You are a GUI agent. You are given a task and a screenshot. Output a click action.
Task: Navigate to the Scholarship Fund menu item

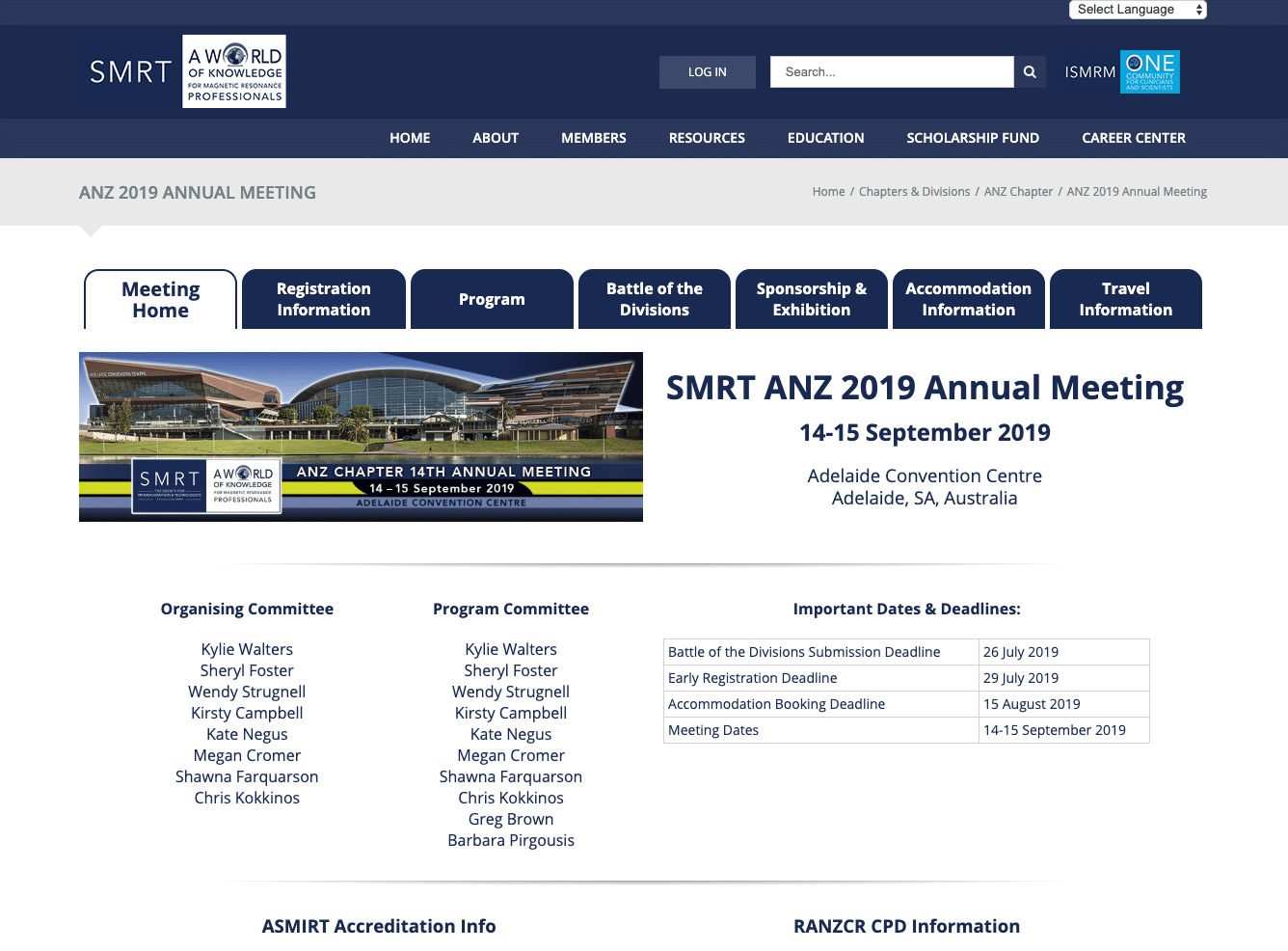[x=973, y=138]
